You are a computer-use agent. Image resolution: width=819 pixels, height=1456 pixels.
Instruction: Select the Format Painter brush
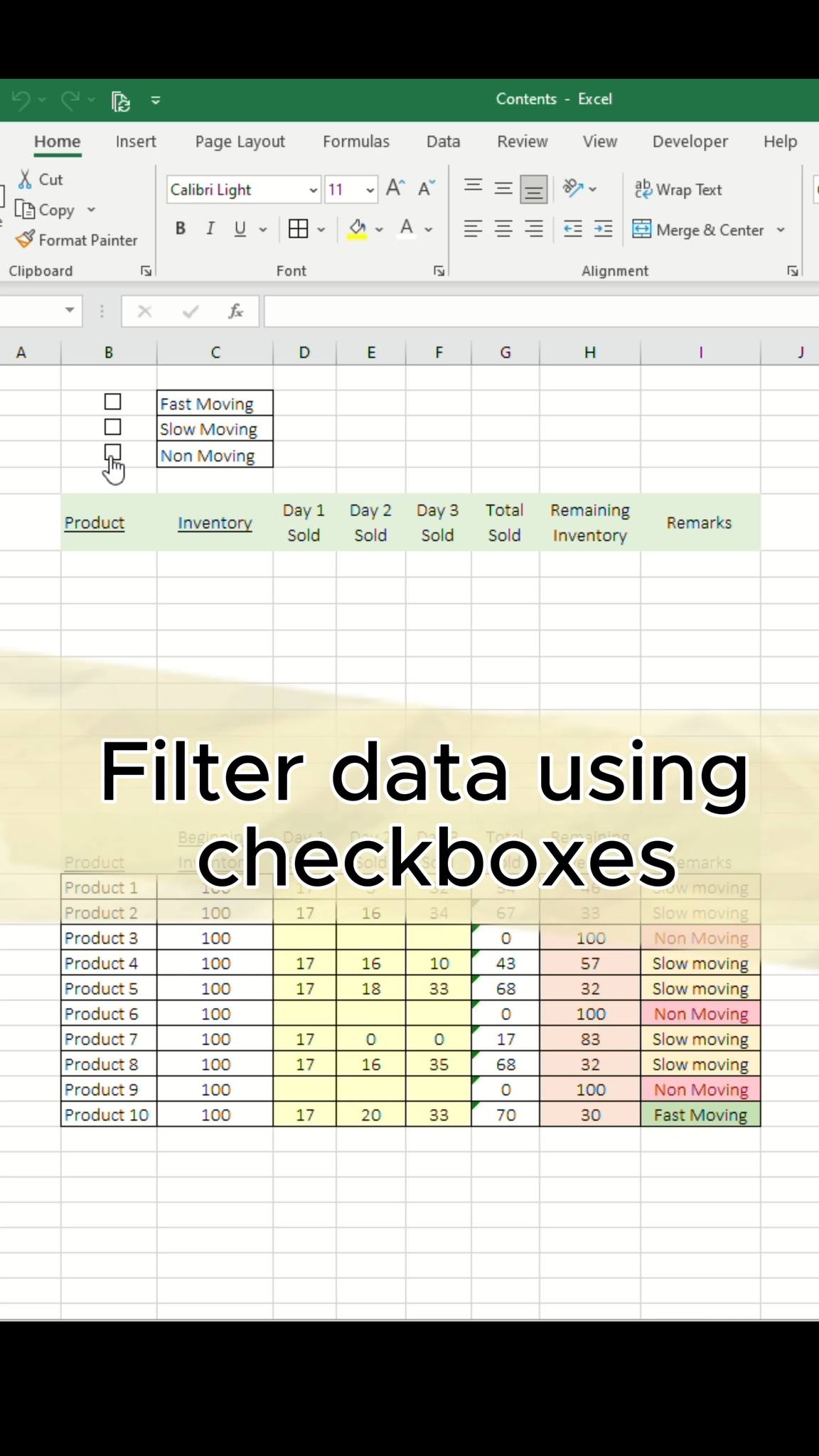(25, 240)
